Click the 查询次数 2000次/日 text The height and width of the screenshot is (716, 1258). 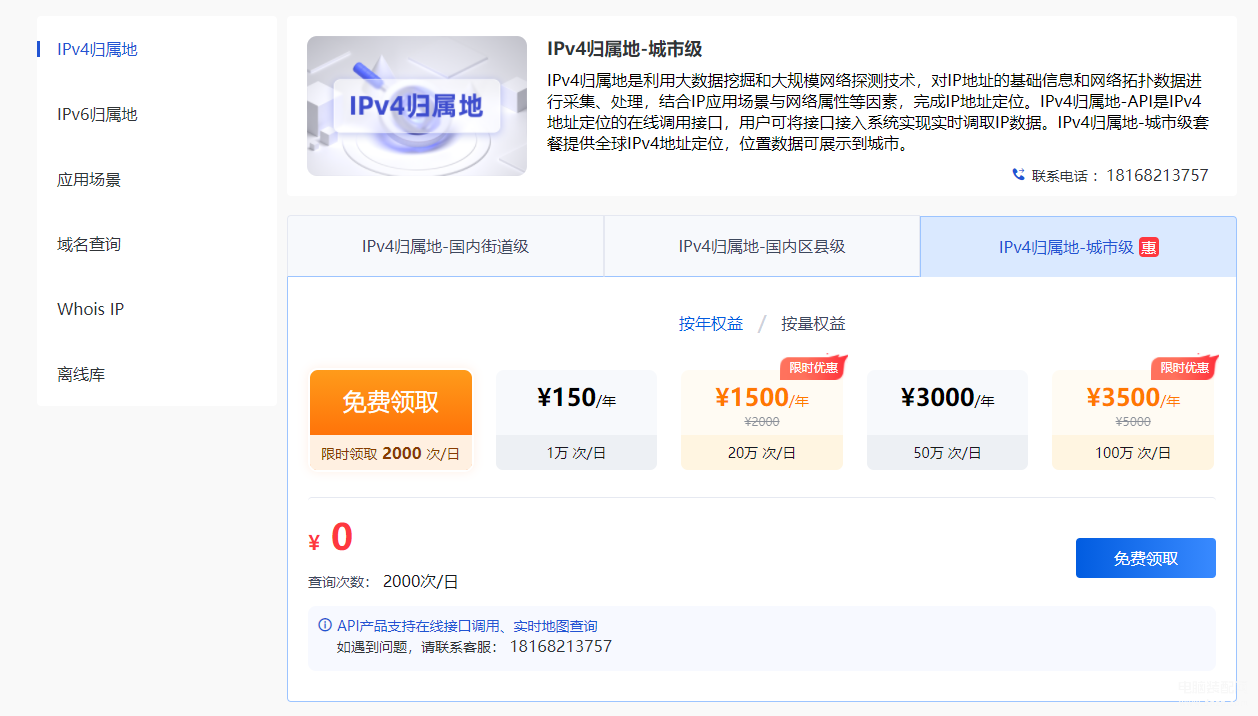pos(383,581)
